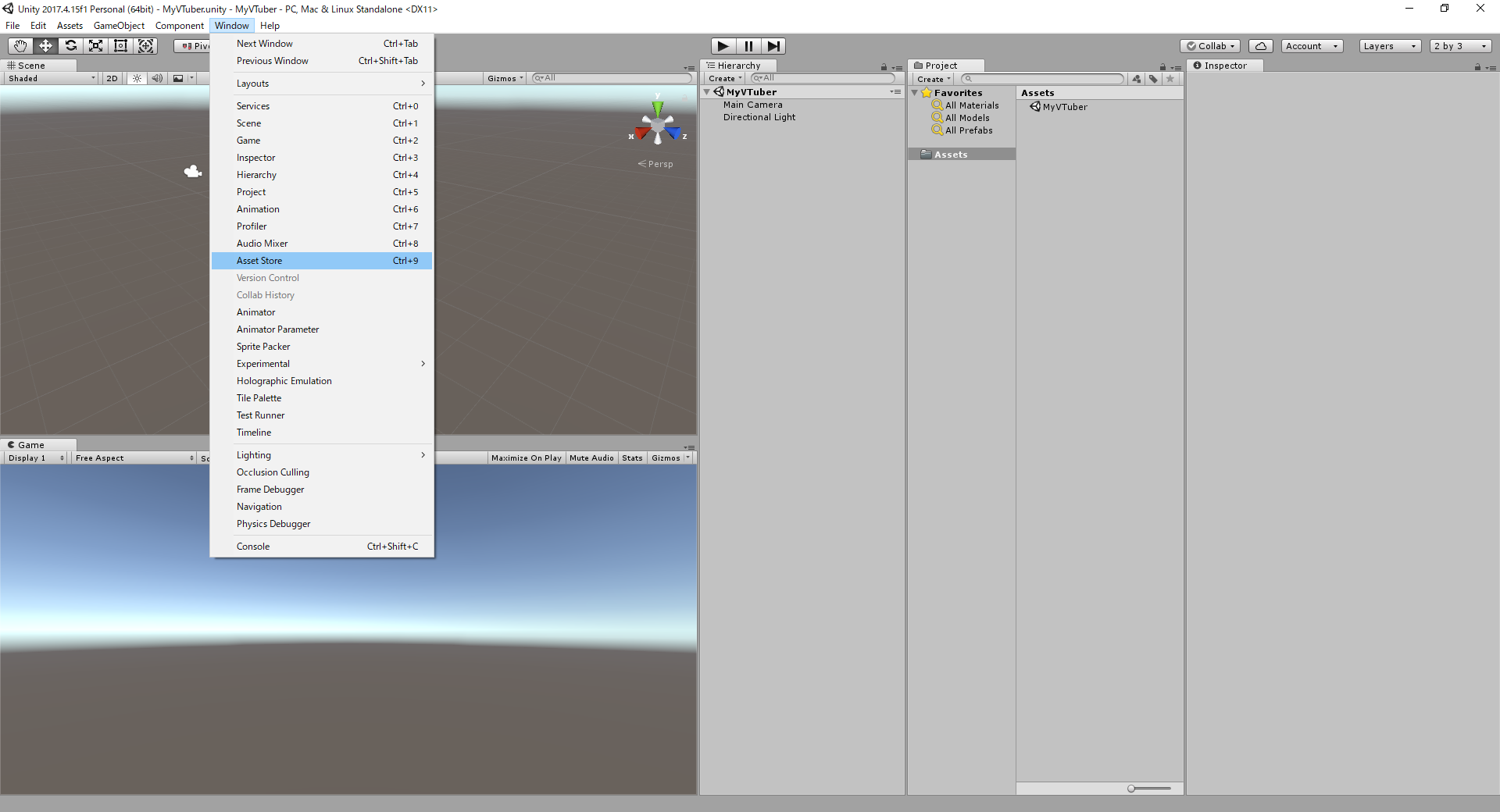The width and height of the screenshot is (1500, 812).
Task: Select the Rotate tool
Action: [x=70, y=45]
